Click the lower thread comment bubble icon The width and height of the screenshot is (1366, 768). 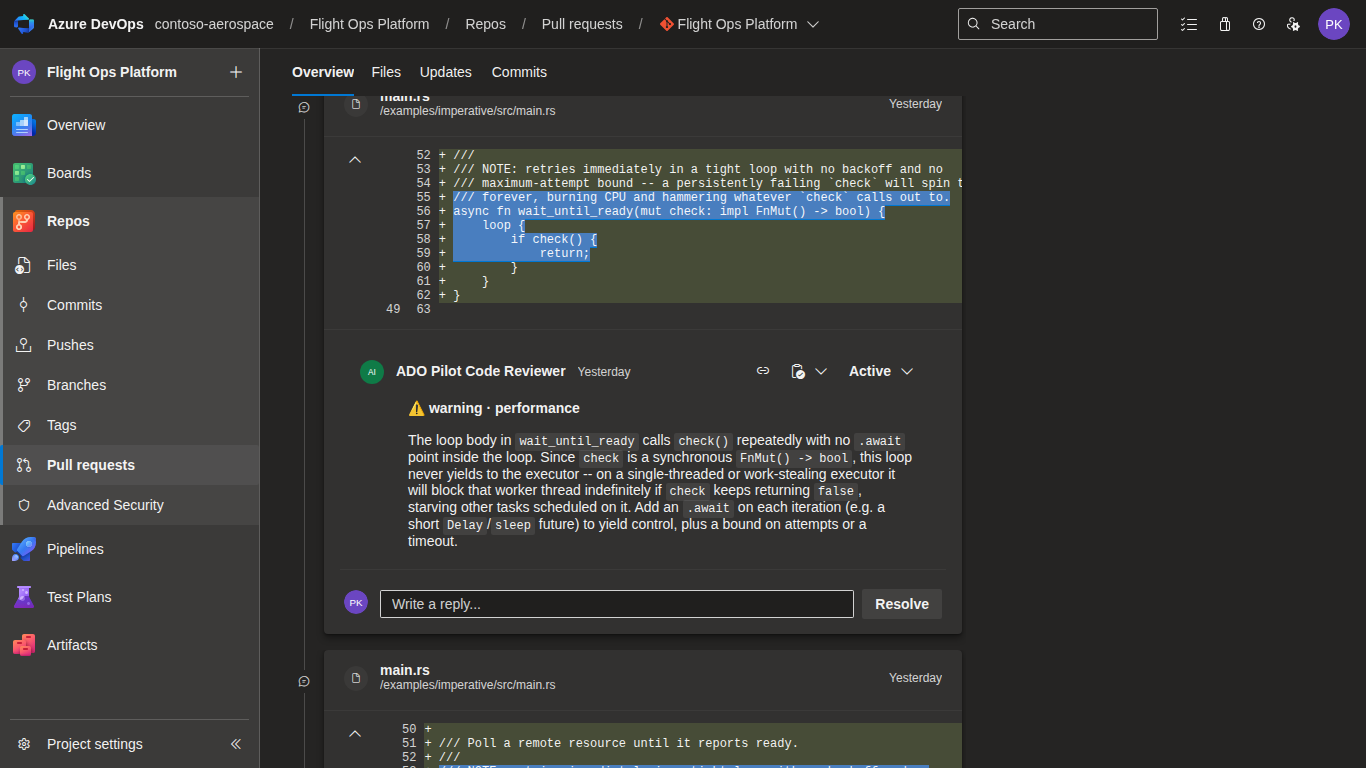click(x=304, y=681)
